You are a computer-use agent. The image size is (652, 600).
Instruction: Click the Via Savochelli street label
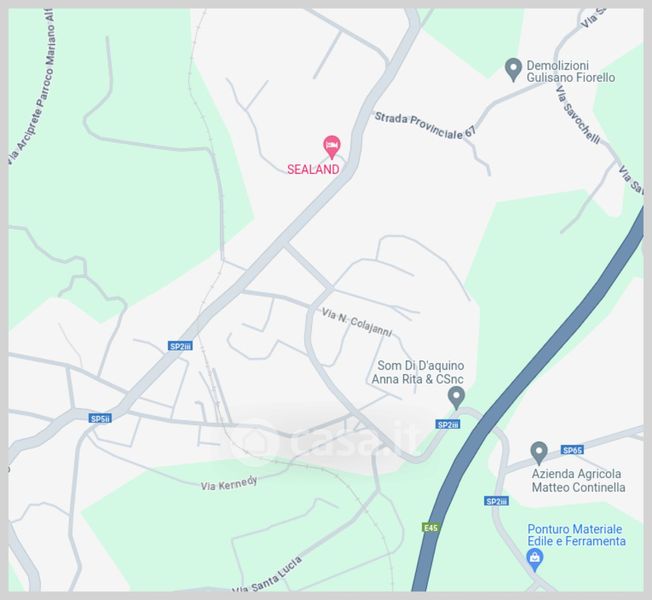(578, 115)
